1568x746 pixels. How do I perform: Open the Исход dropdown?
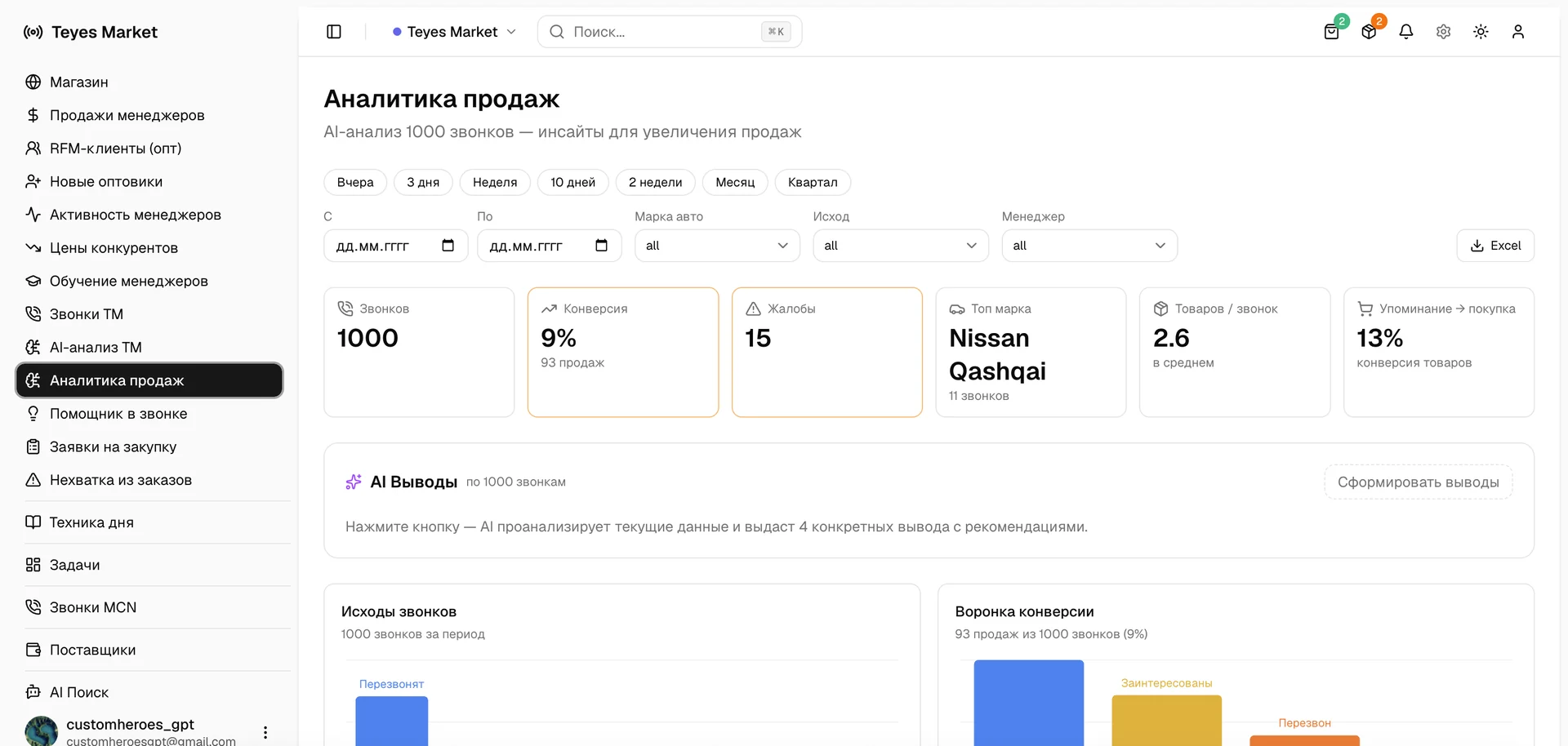click(x=901, y=246)
